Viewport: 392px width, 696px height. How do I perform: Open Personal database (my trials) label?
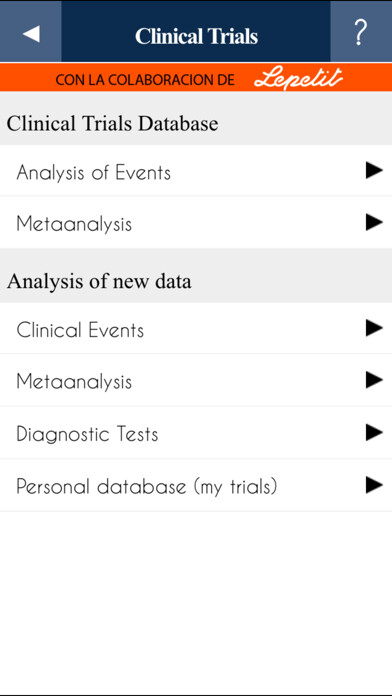147,486
